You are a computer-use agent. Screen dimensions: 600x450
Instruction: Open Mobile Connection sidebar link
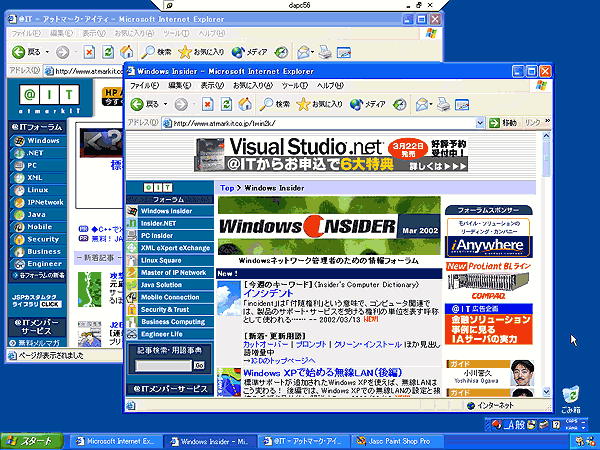point(170,297)
